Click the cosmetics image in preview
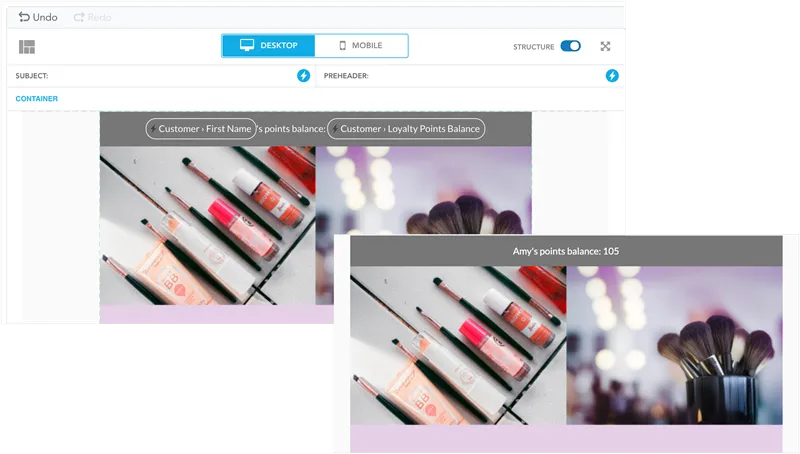The width and height of the screenshot is (800, 454). tap(458, 345)
